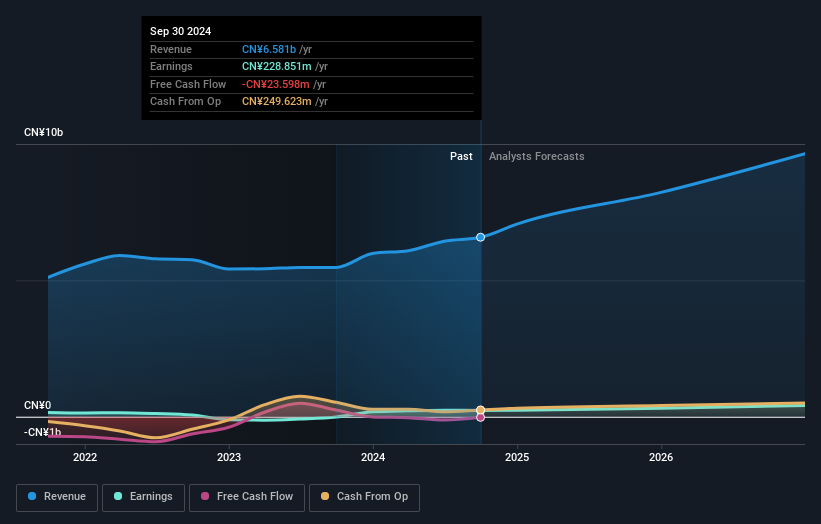The height and width of the screenshot is (524, 821).
Task: Click the 2022 x-axis label
Action: click(85, 457)
